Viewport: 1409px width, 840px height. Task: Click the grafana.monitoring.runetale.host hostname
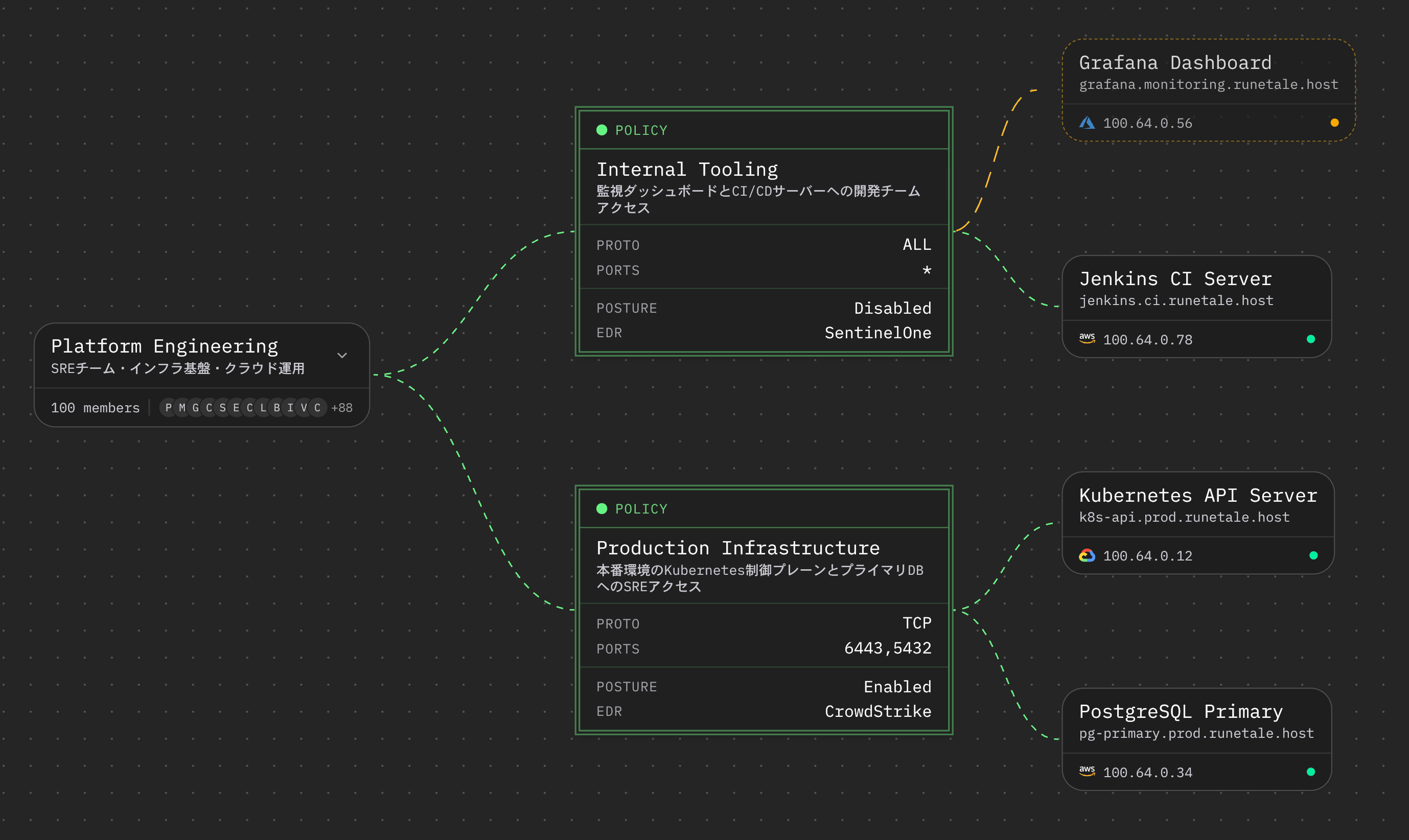pos(1208,84)
